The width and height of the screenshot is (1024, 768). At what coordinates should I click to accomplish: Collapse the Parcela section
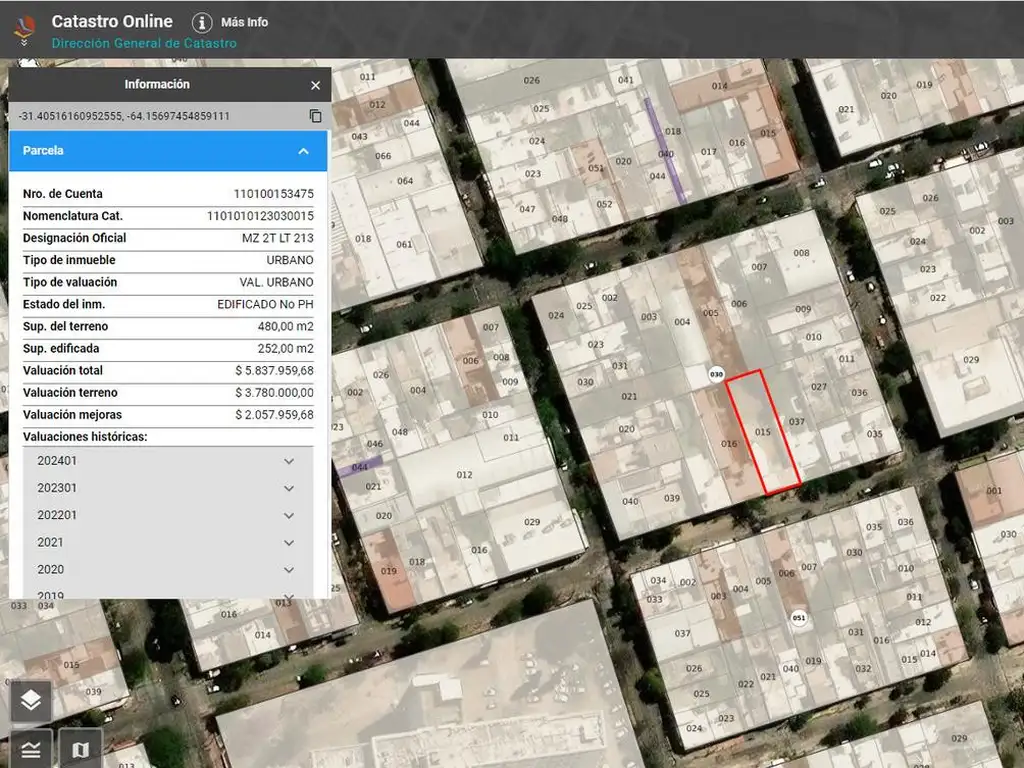(x=303, y=151)
